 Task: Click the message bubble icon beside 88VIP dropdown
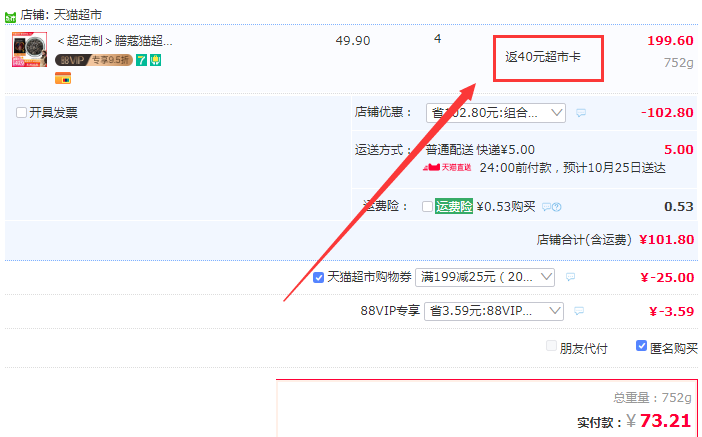pyautogui.click(x=579, y=311)
